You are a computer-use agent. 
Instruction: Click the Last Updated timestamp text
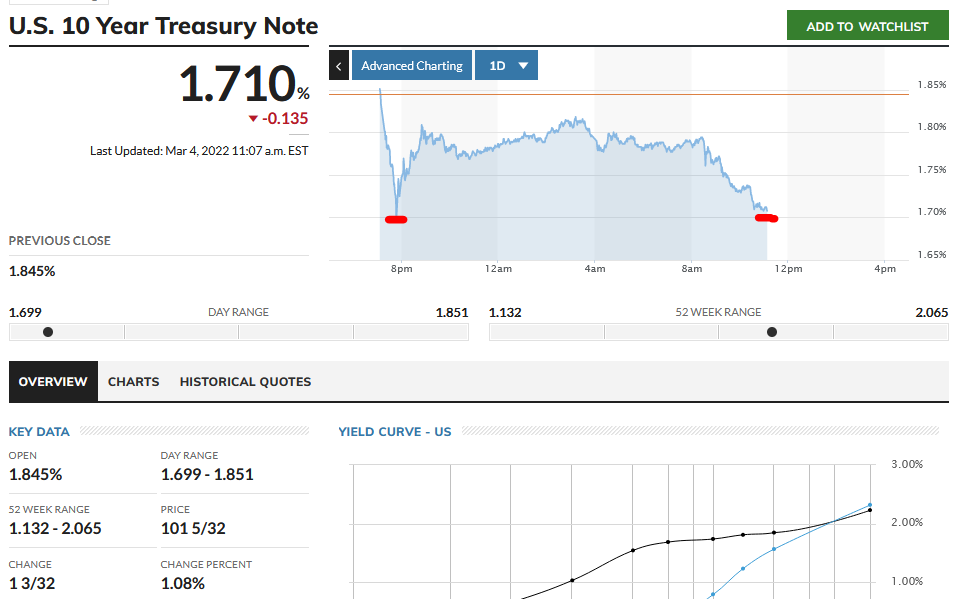click(199, 151)
